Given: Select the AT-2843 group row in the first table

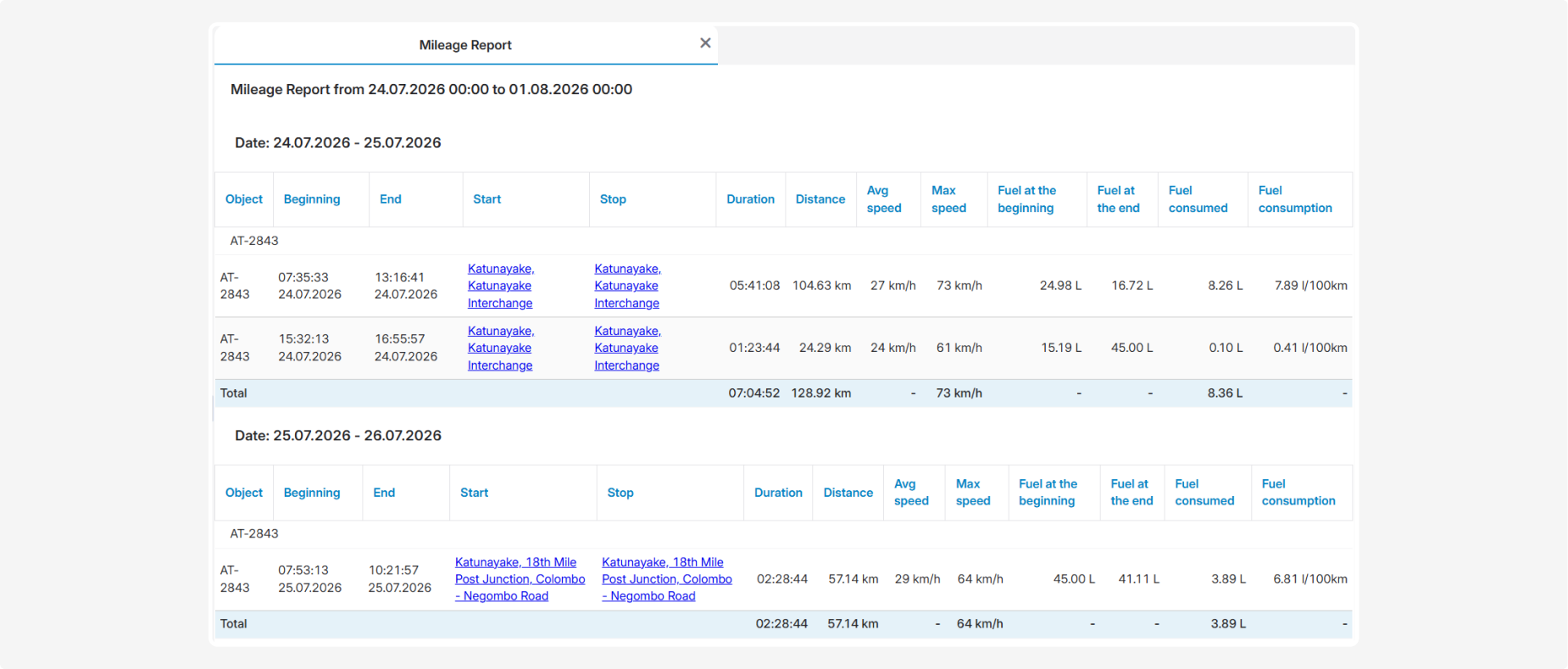Looking at the screenshot, I should (783, 241).
